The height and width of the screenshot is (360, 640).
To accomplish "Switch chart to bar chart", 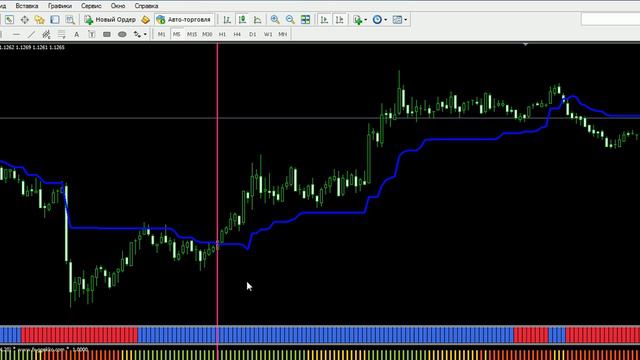I will click(227, 20).
